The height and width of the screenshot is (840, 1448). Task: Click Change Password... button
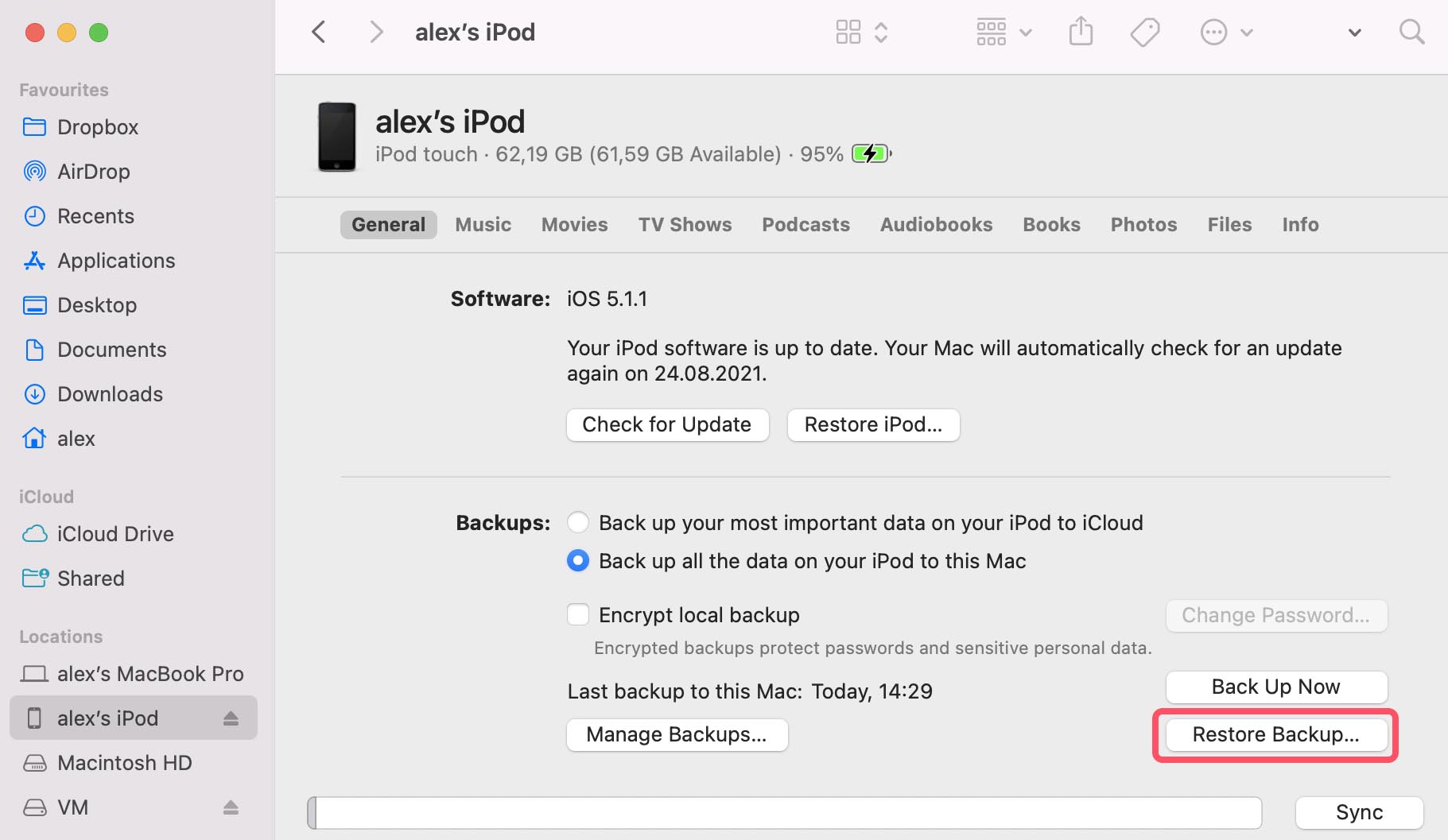pos(1276,616)
